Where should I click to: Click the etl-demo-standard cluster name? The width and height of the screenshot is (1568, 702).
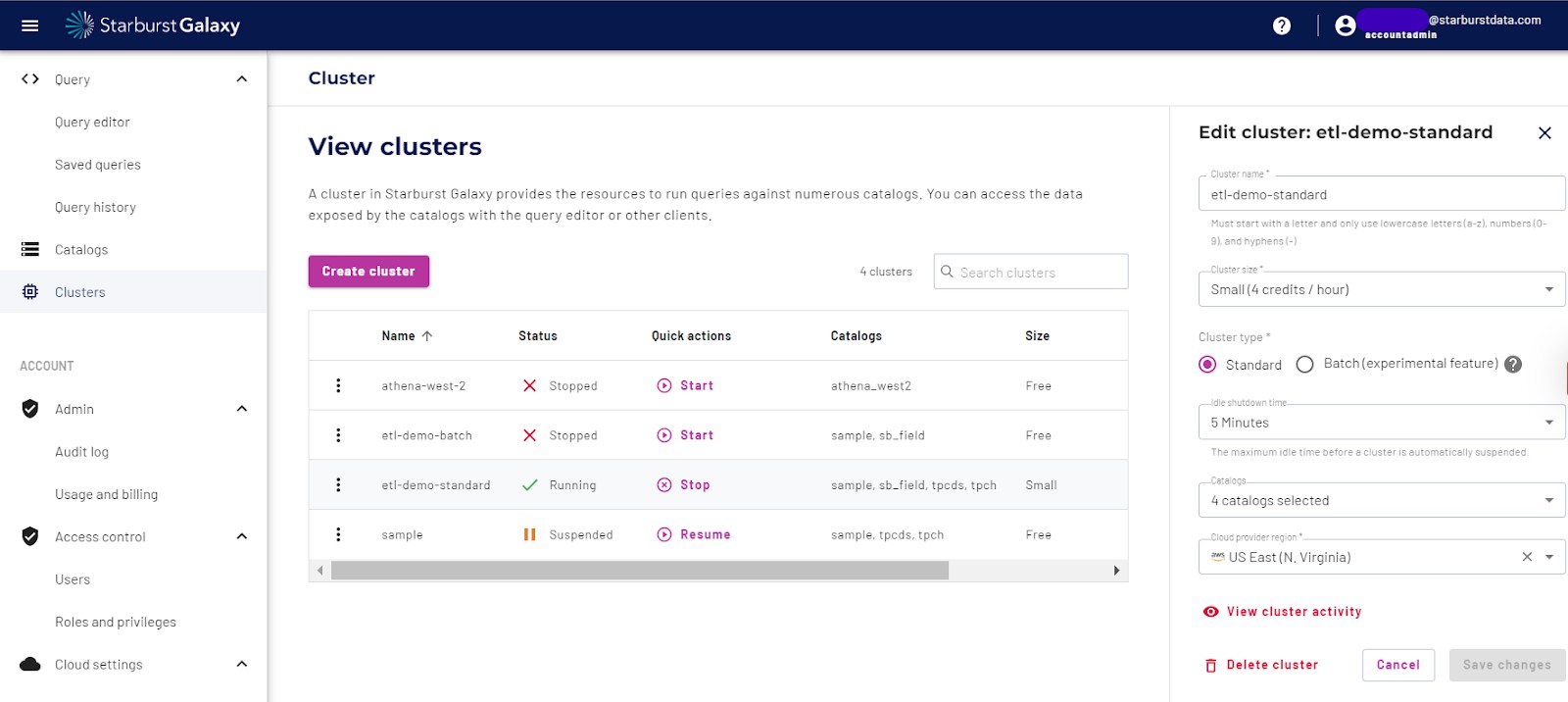436,485
